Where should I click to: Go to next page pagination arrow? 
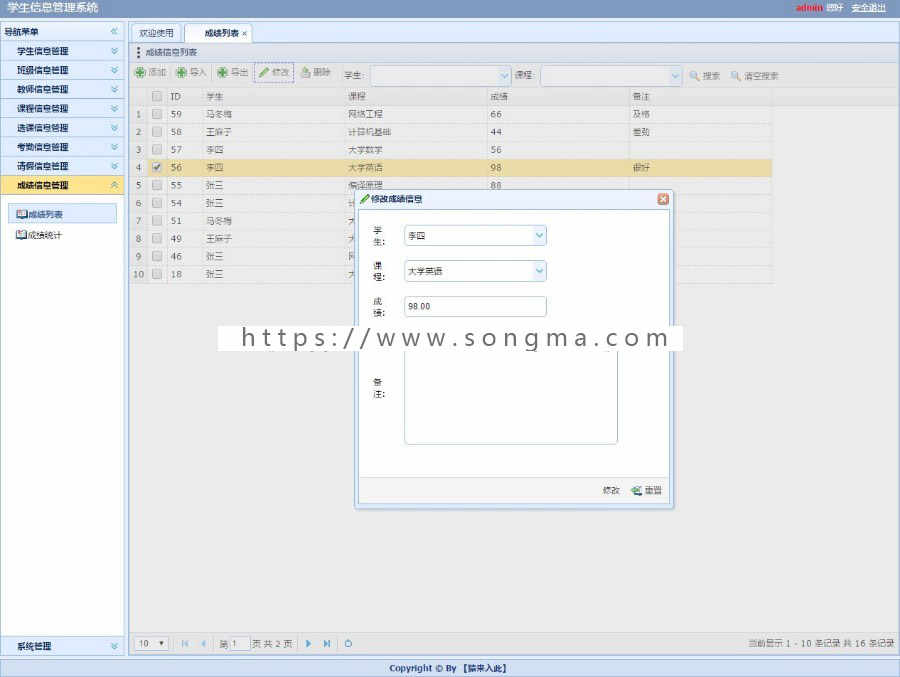coord(308,644)
